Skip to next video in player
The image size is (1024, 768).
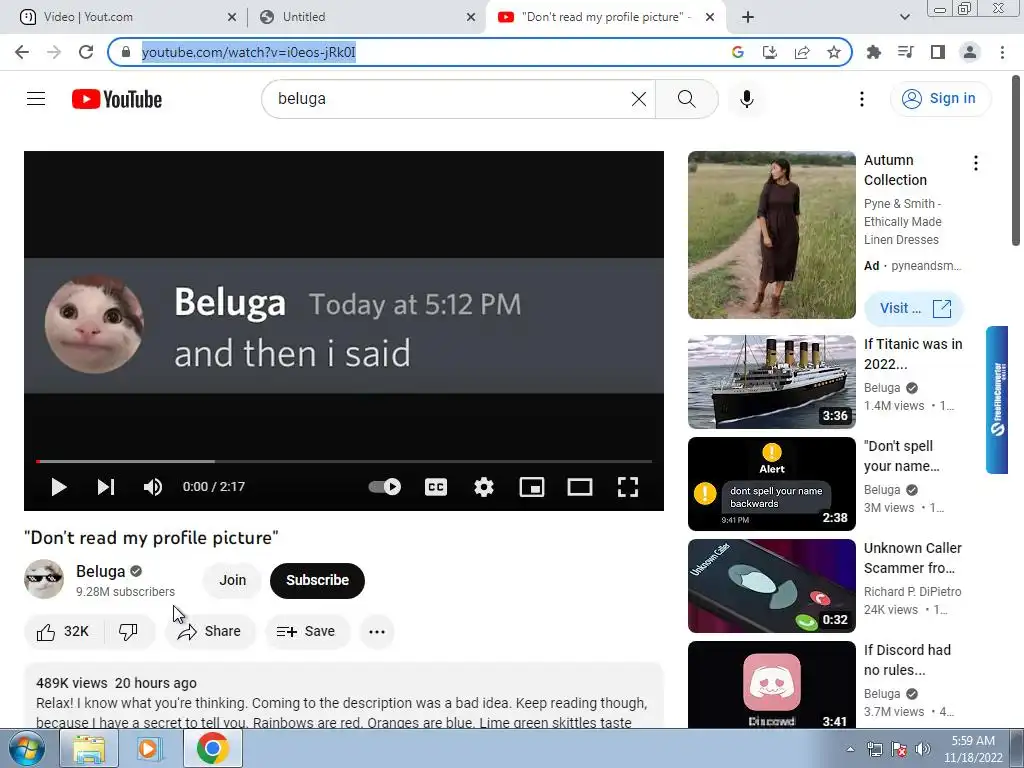[x=106, y=487]
